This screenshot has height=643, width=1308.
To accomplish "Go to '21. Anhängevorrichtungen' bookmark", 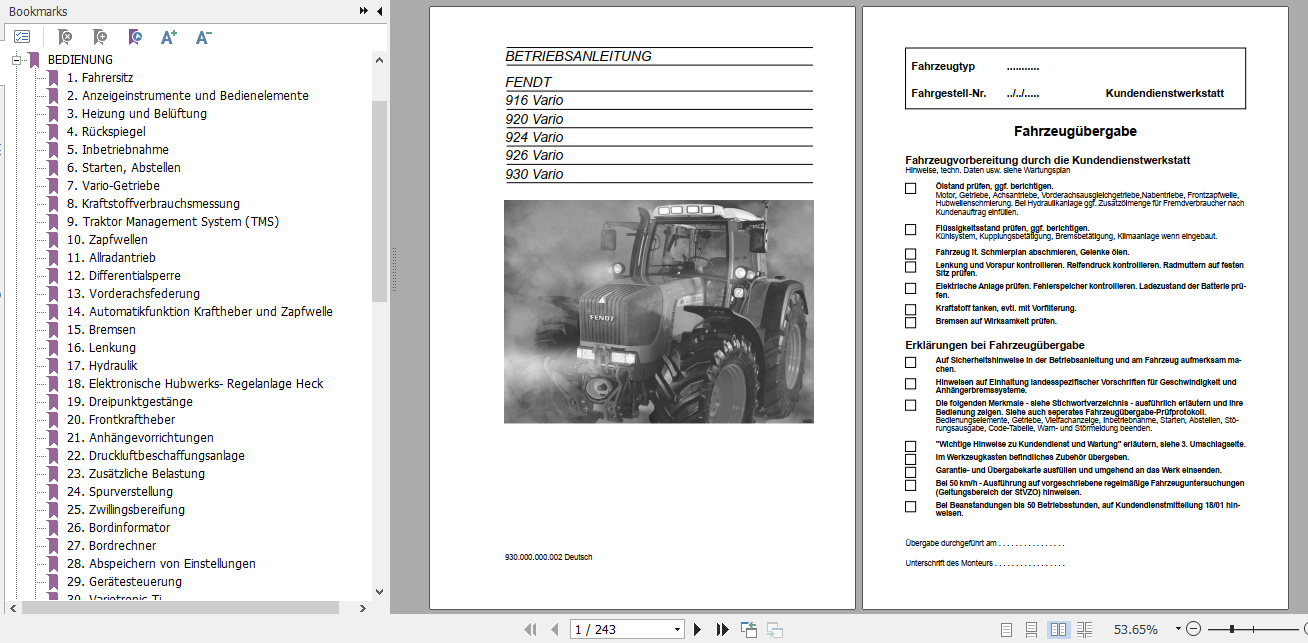I will click(140, 438).
